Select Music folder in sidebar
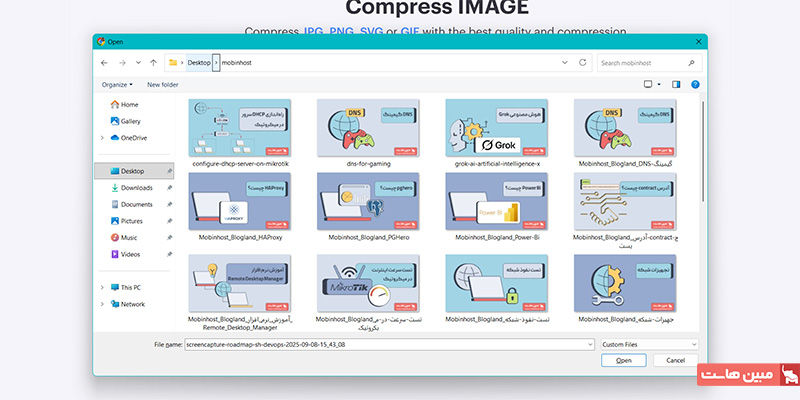Screen dimensions: 800x400 [x=129, y=238]
